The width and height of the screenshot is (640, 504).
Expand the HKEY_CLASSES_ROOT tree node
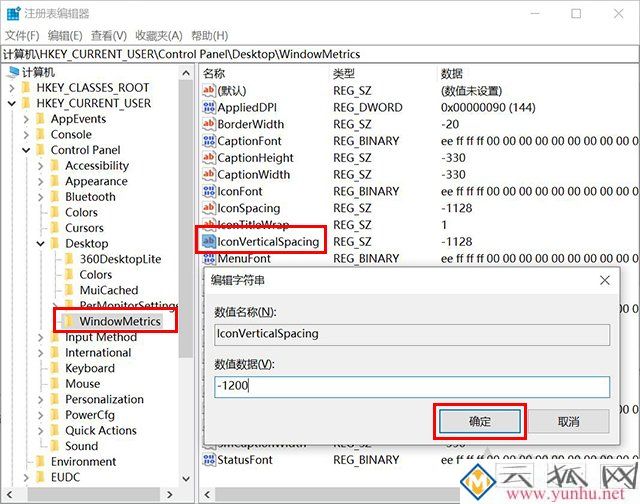(11, 88)
